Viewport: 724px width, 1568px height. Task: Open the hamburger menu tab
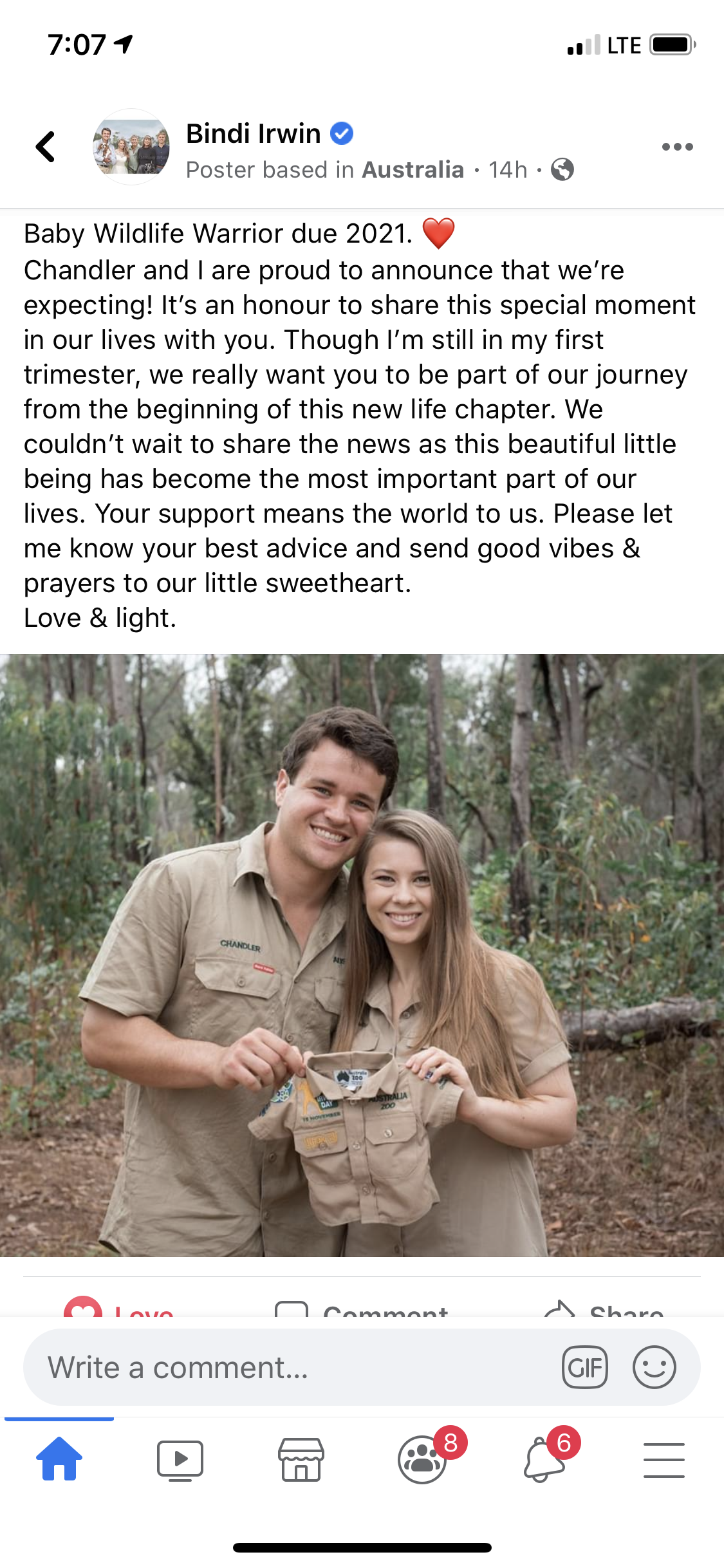664,1460
